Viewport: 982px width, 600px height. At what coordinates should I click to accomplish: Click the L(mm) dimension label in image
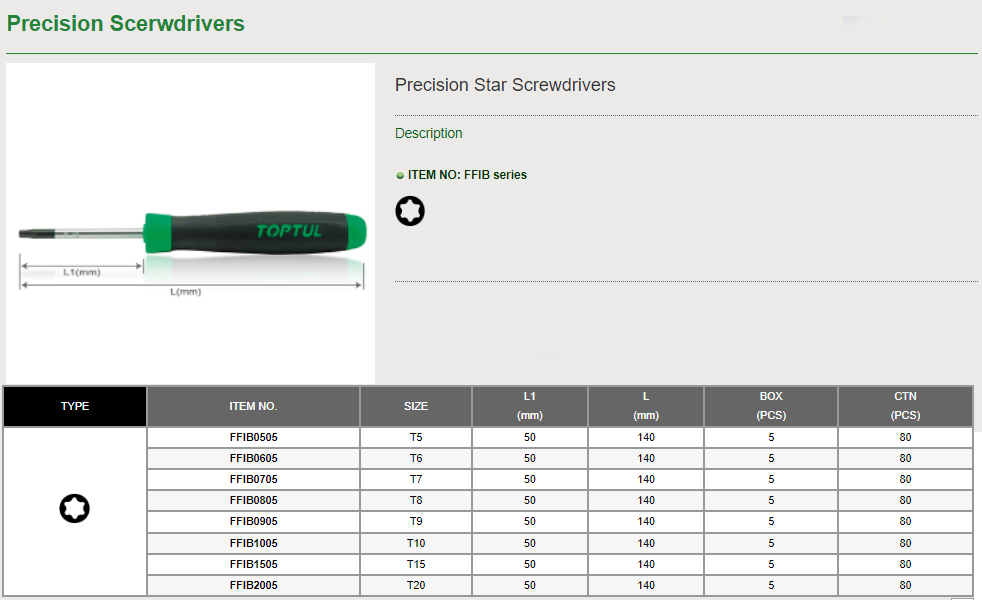point(186,292)
